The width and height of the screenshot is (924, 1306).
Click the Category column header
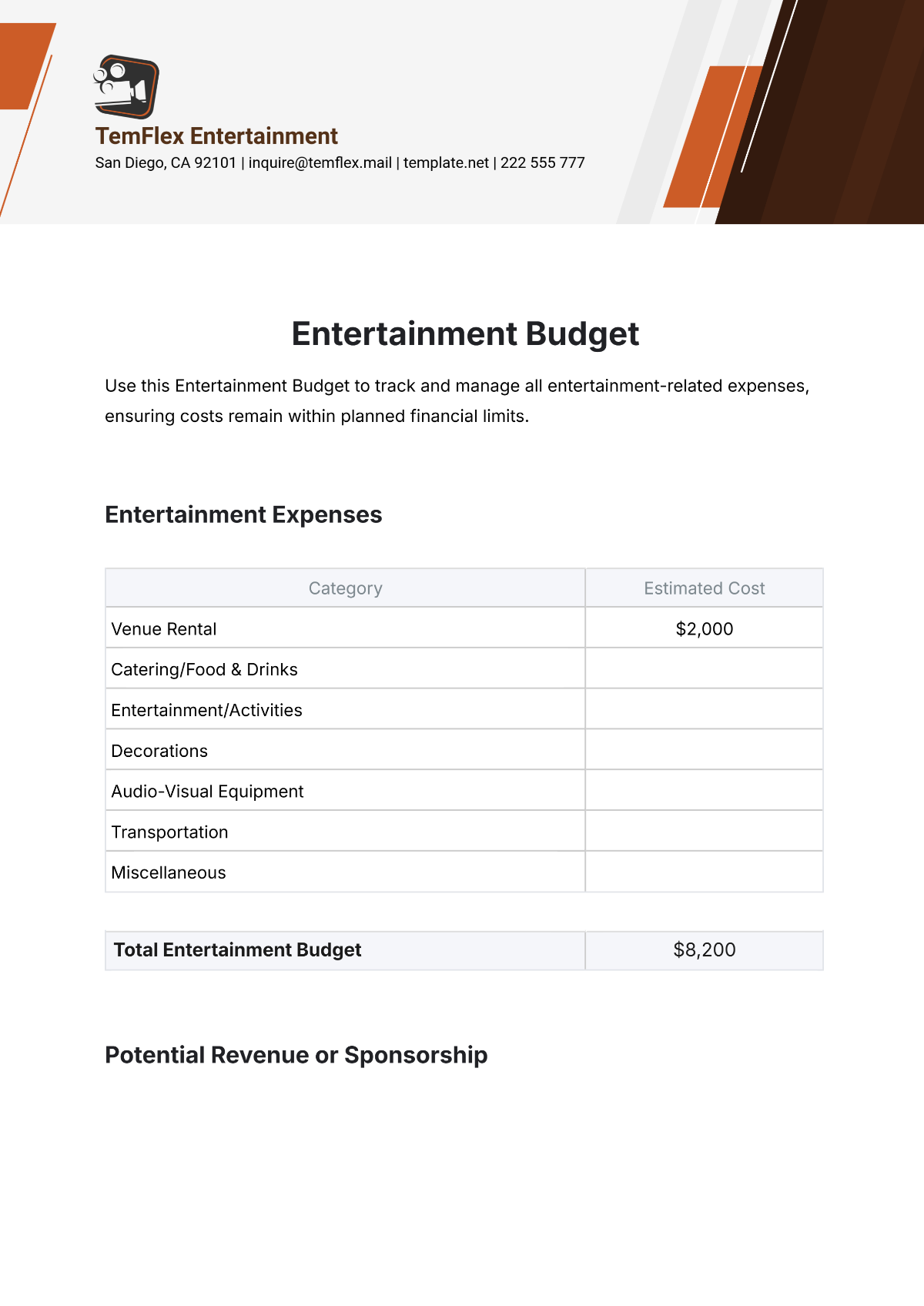tap(345, 588)
